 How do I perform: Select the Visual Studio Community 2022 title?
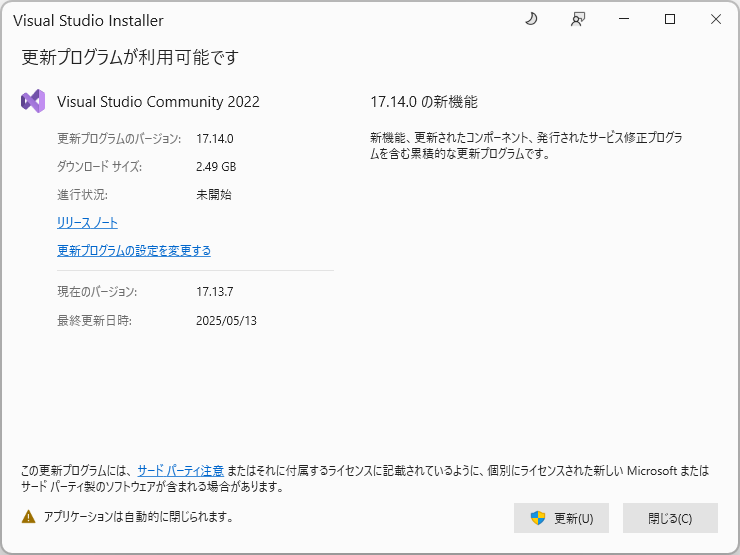click(158, 101)
